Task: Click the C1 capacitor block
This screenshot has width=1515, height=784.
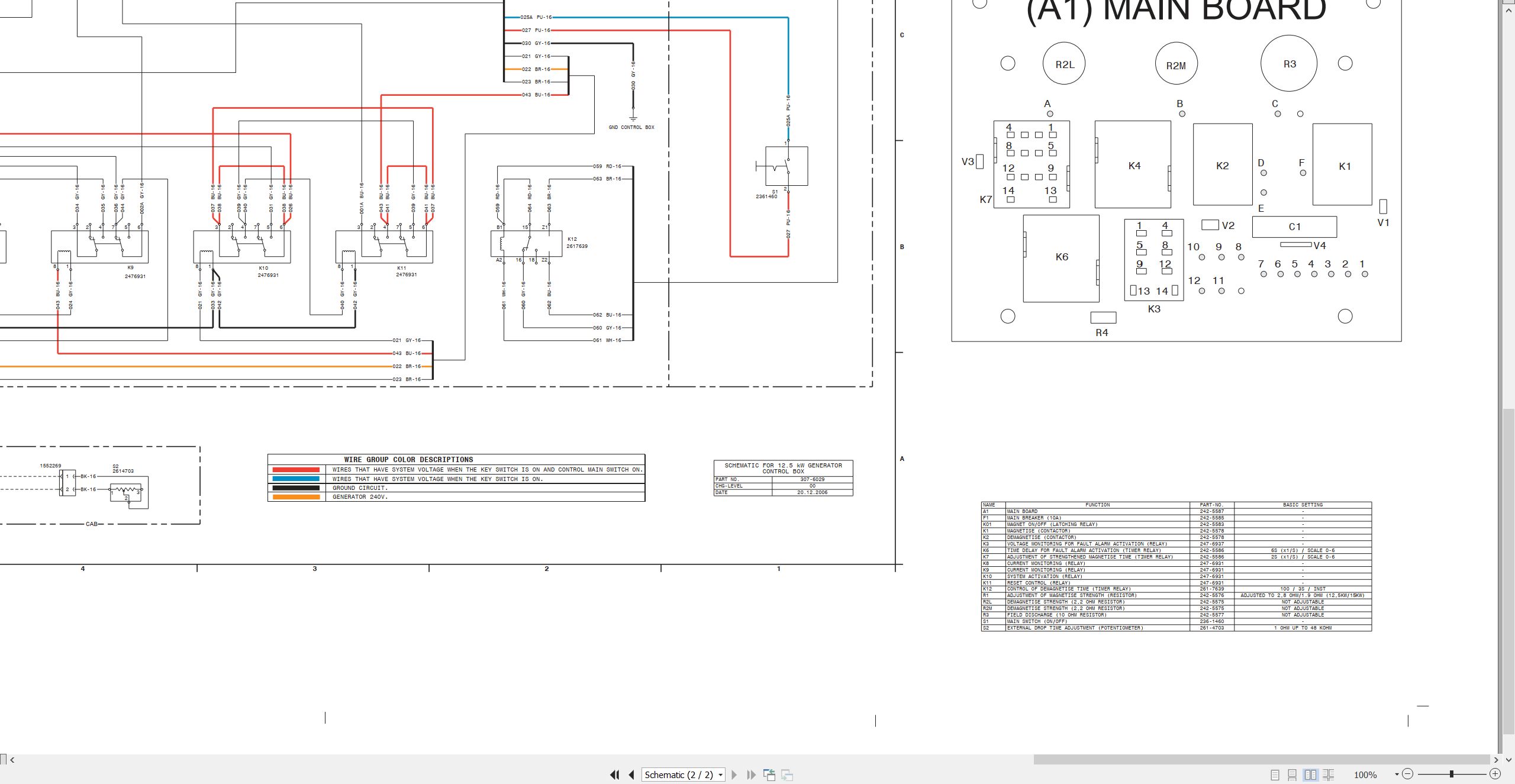Action: click(x=1295, y=227)
